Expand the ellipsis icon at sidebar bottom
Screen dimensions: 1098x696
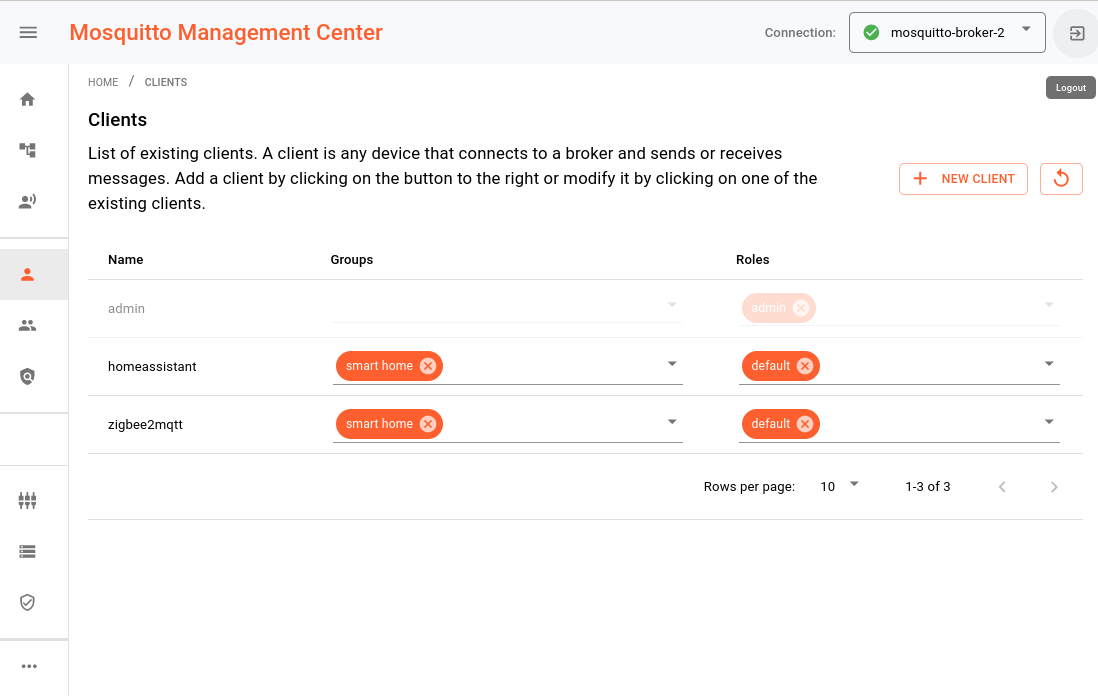pyautogui.click(x=27, y=665)
